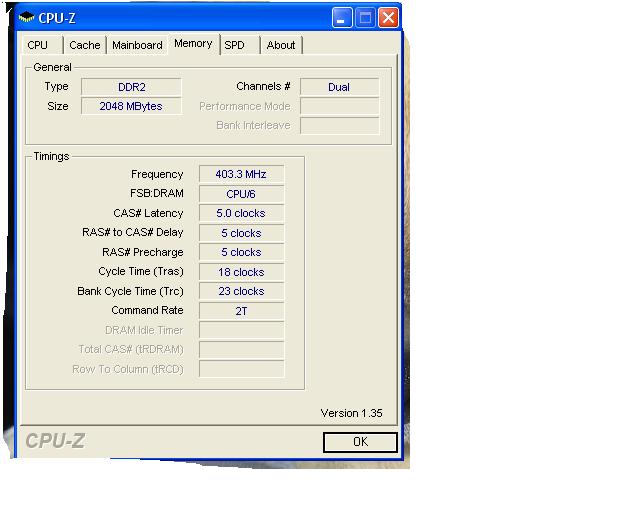Screen dimensions: 640x512
Task: Click the empty Row To Column (tRCD) field
Action: pyautogui.click(x=241, y=369)
